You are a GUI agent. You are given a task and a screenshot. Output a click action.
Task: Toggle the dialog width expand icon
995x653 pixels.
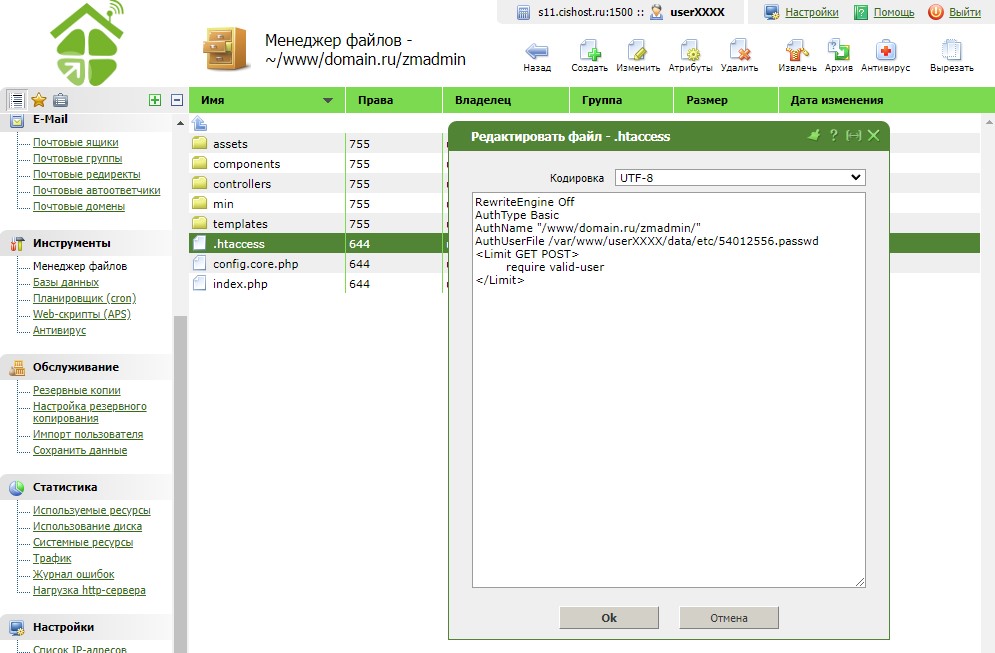point(853,136)
